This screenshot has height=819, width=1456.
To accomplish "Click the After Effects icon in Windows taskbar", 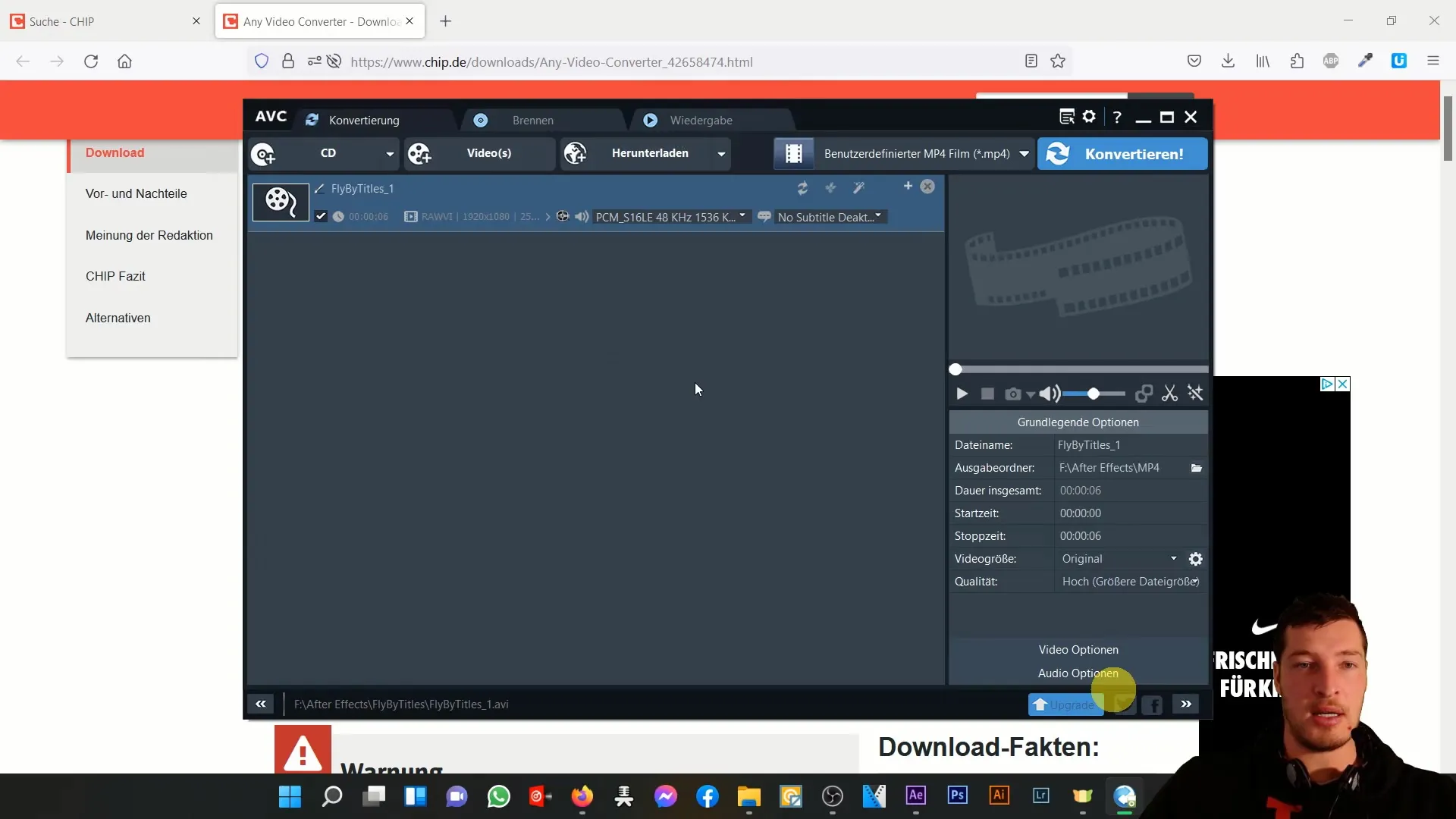I will pos(916,796).
